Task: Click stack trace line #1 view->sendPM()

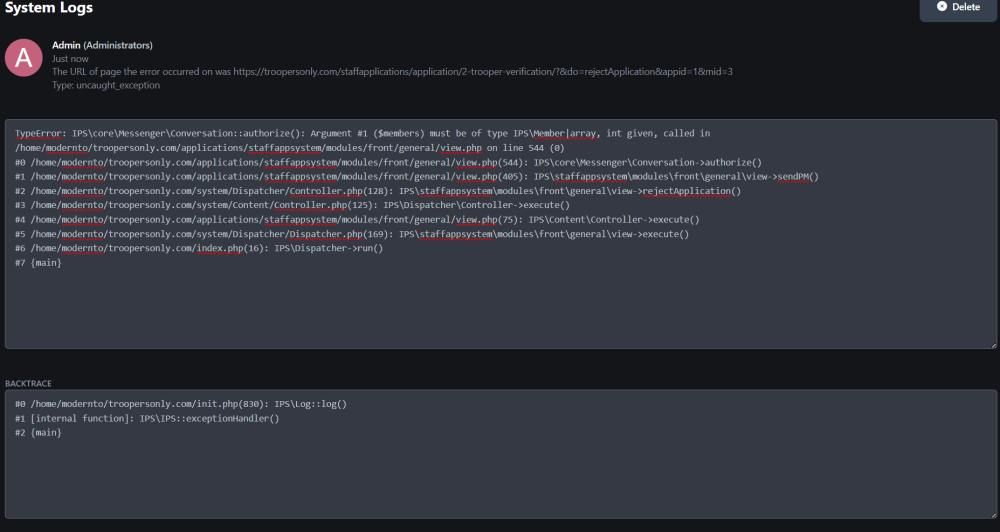Action: pos(416,177)
